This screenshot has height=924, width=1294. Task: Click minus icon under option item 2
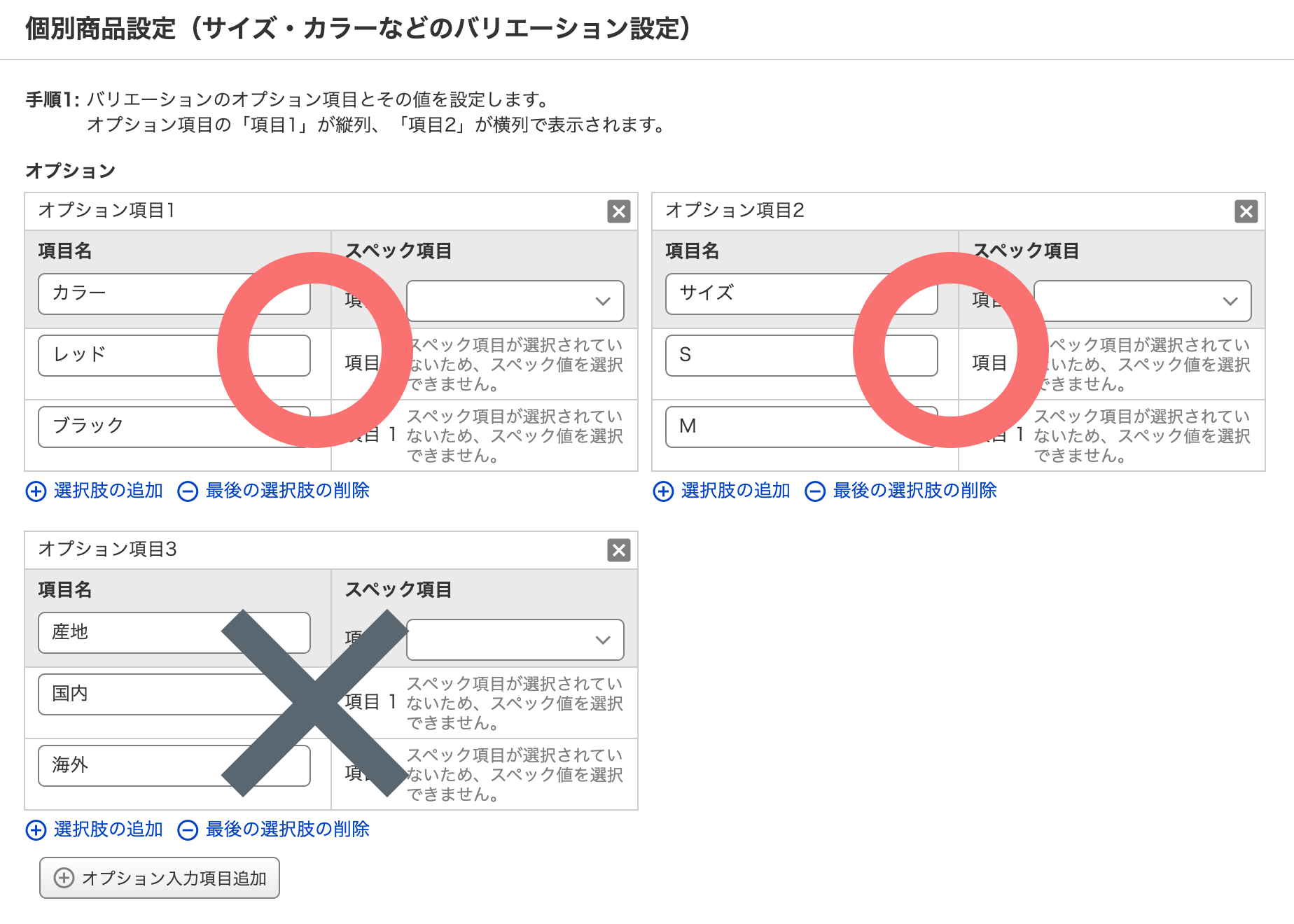click(815, 491)
